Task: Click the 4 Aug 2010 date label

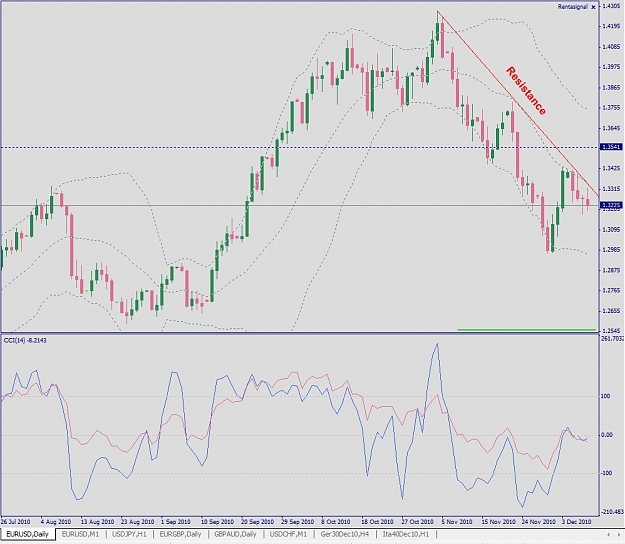Action: tap(56, 521)
